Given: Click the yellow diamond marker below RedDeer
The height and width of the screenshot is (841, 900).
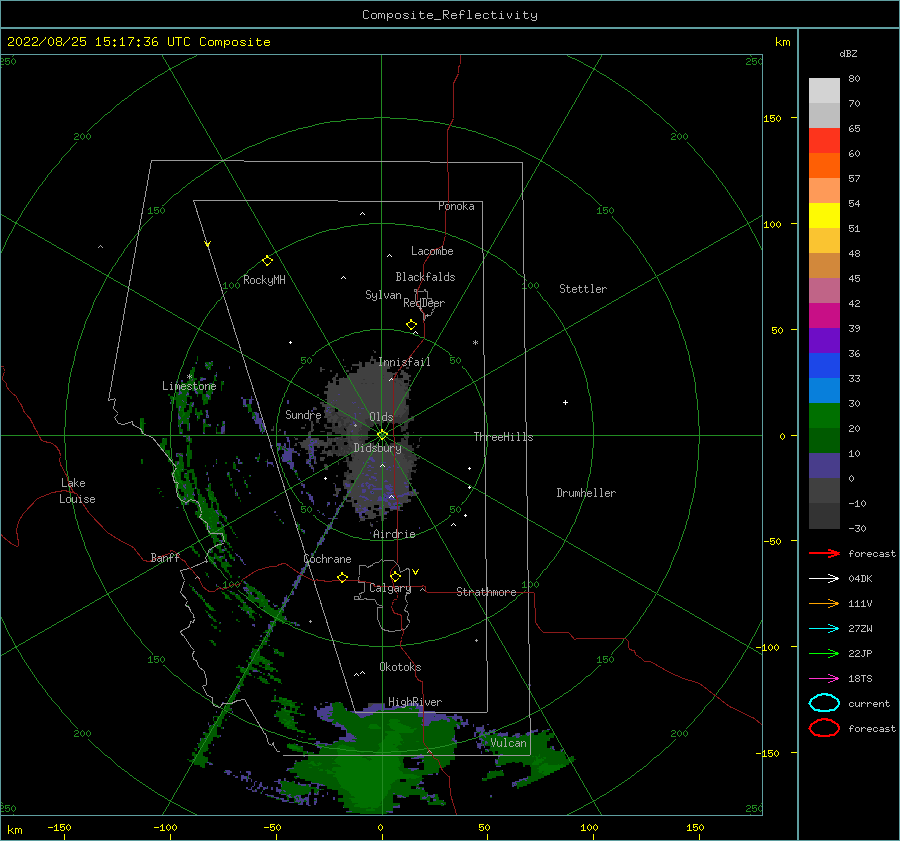Looking at the screenshot, I should coord(412,324).
